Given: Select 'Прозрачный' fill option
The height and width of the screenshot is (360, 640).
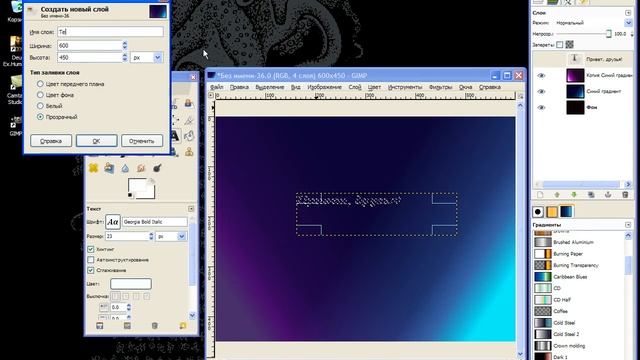Looking at the screenshot, I should point(40,117).
